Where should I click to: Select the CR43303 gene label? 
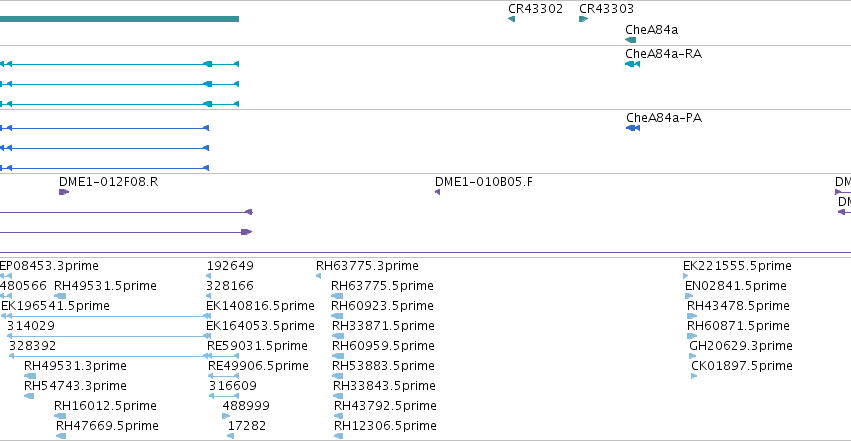tap(606, 9)
